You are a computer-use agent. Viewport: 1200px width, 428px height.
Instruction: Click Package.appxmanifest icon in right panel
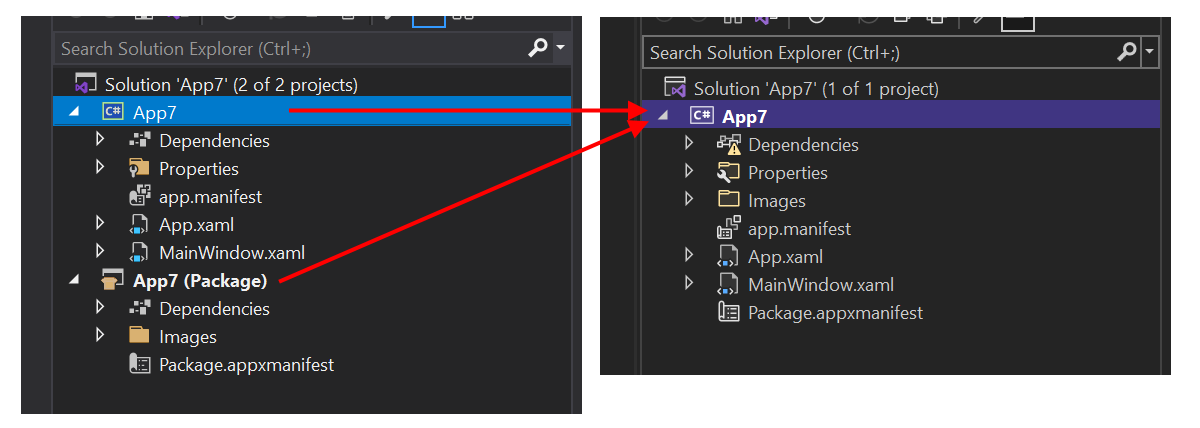pyautogui.click(x=728, y=313)
